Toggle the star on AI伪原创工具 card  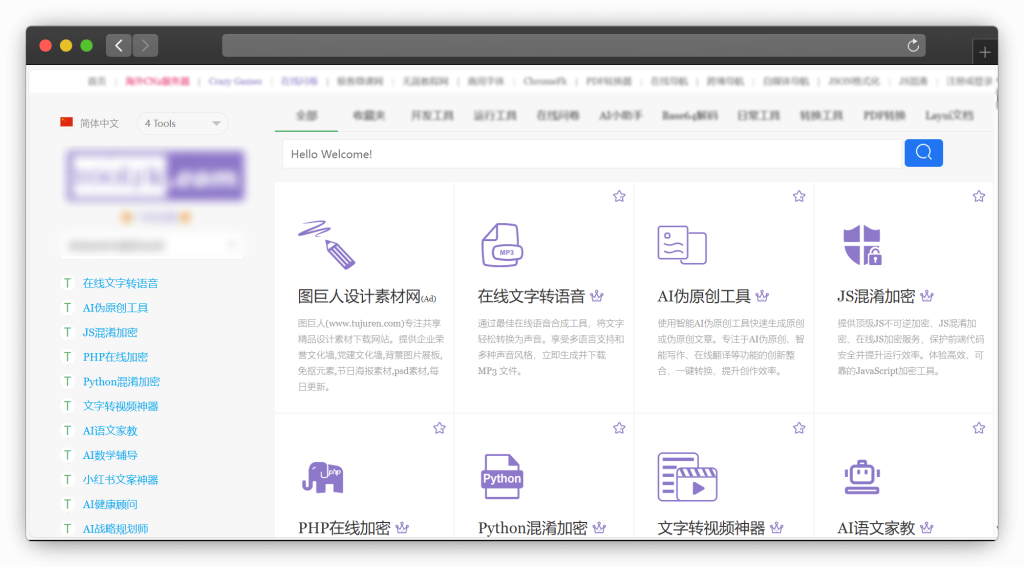[799, 197]
